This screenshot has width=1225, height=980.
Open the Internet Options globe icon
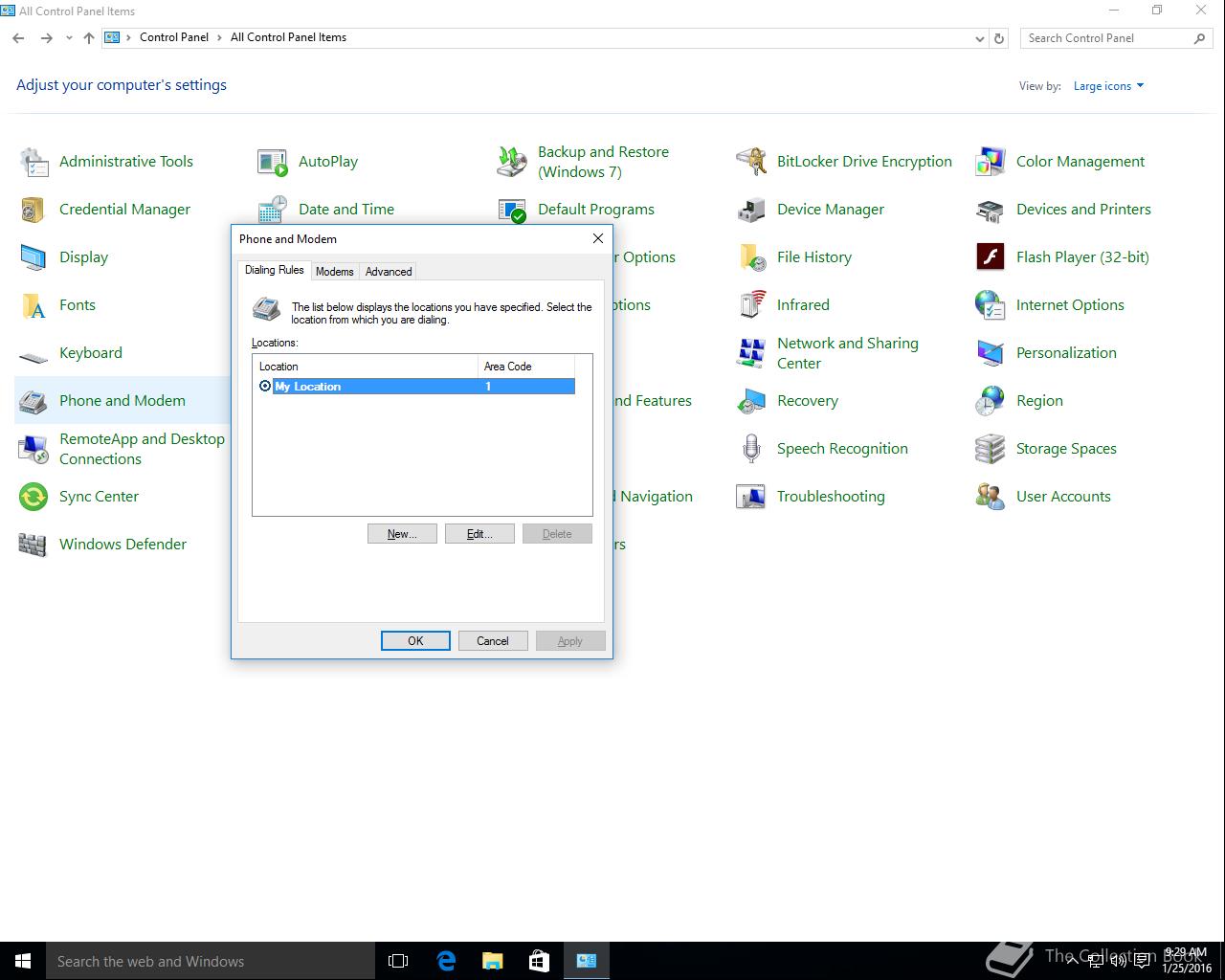tap(991, 305)
